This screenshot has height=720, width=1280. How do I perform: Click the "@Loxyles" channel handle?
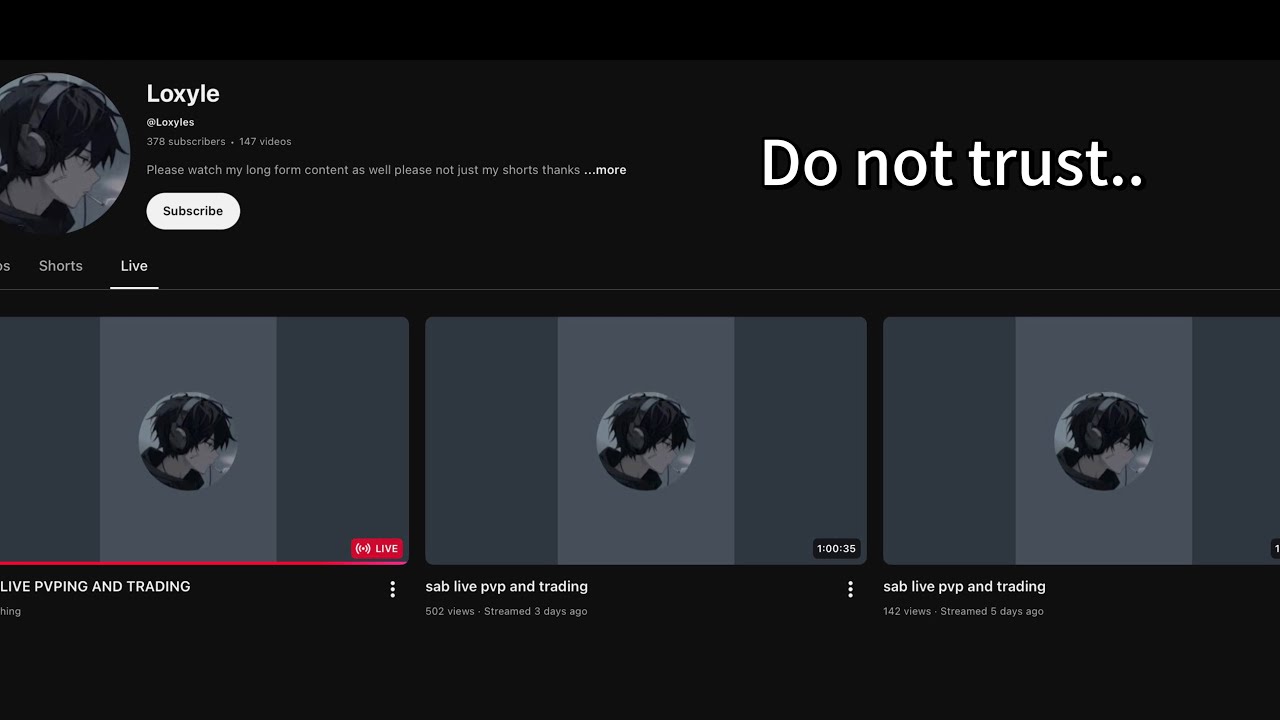click(x=170, y=122)
